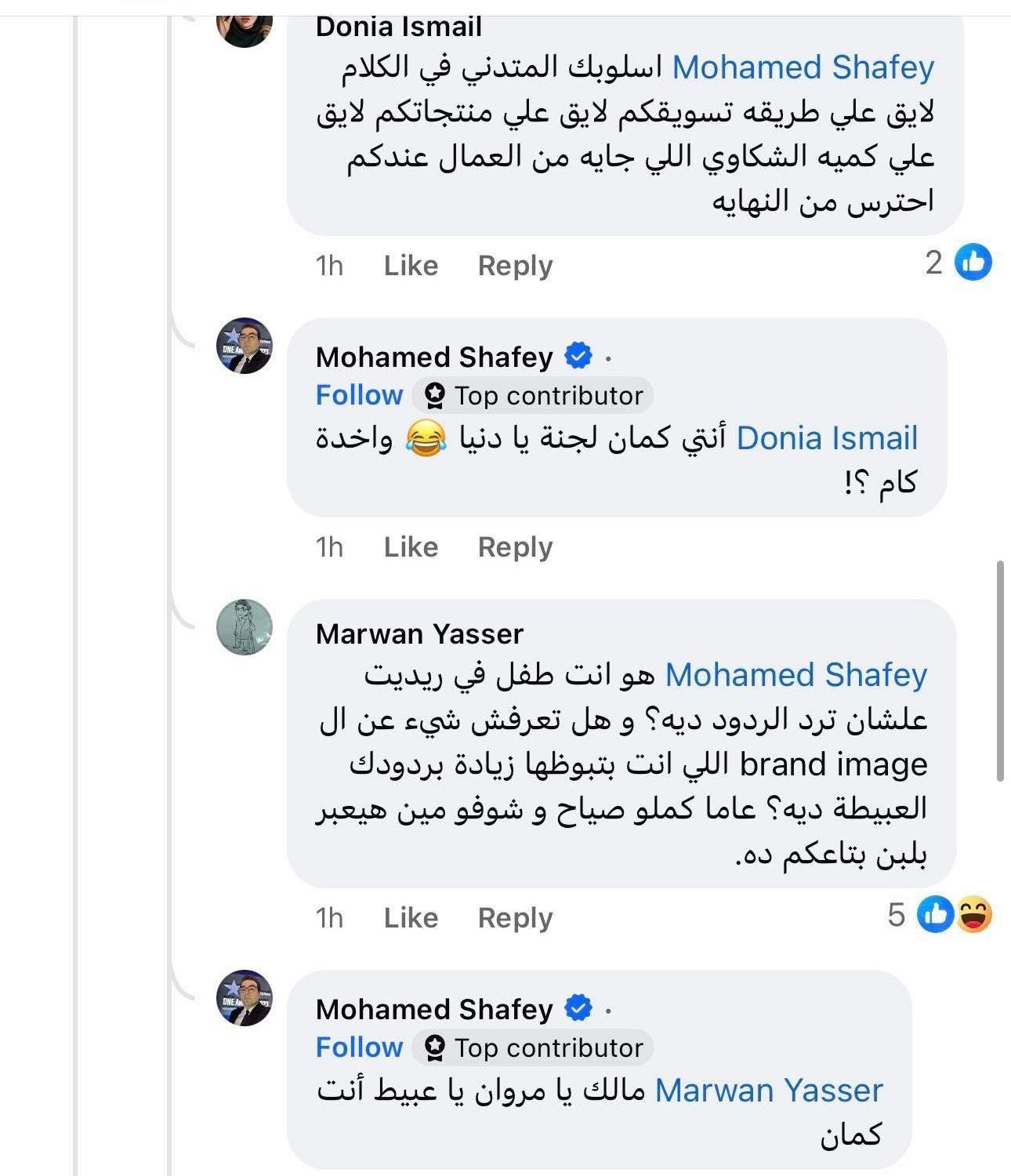Click Top contributor badge on reply to Marwan

click(534, 1048)
